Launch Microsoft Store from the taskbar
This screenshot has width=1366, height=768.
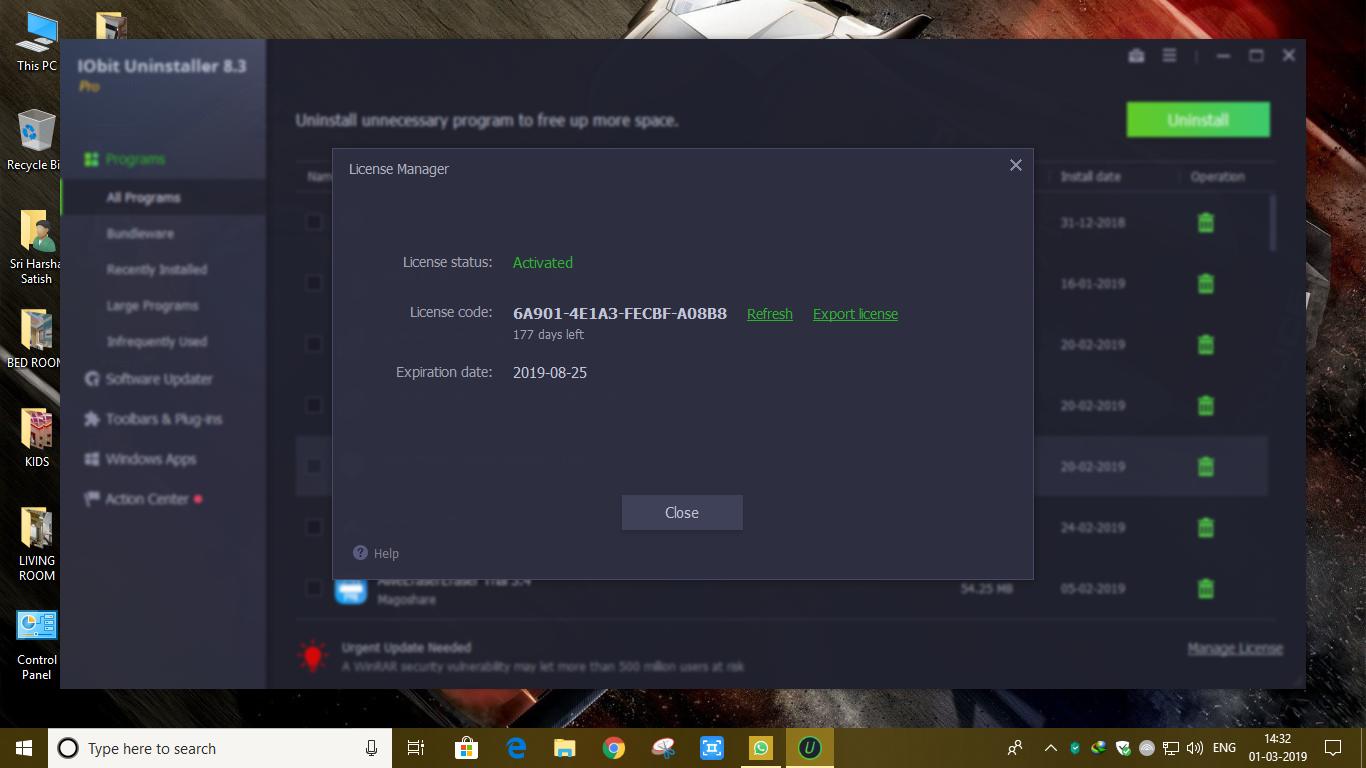coord(466,748)
